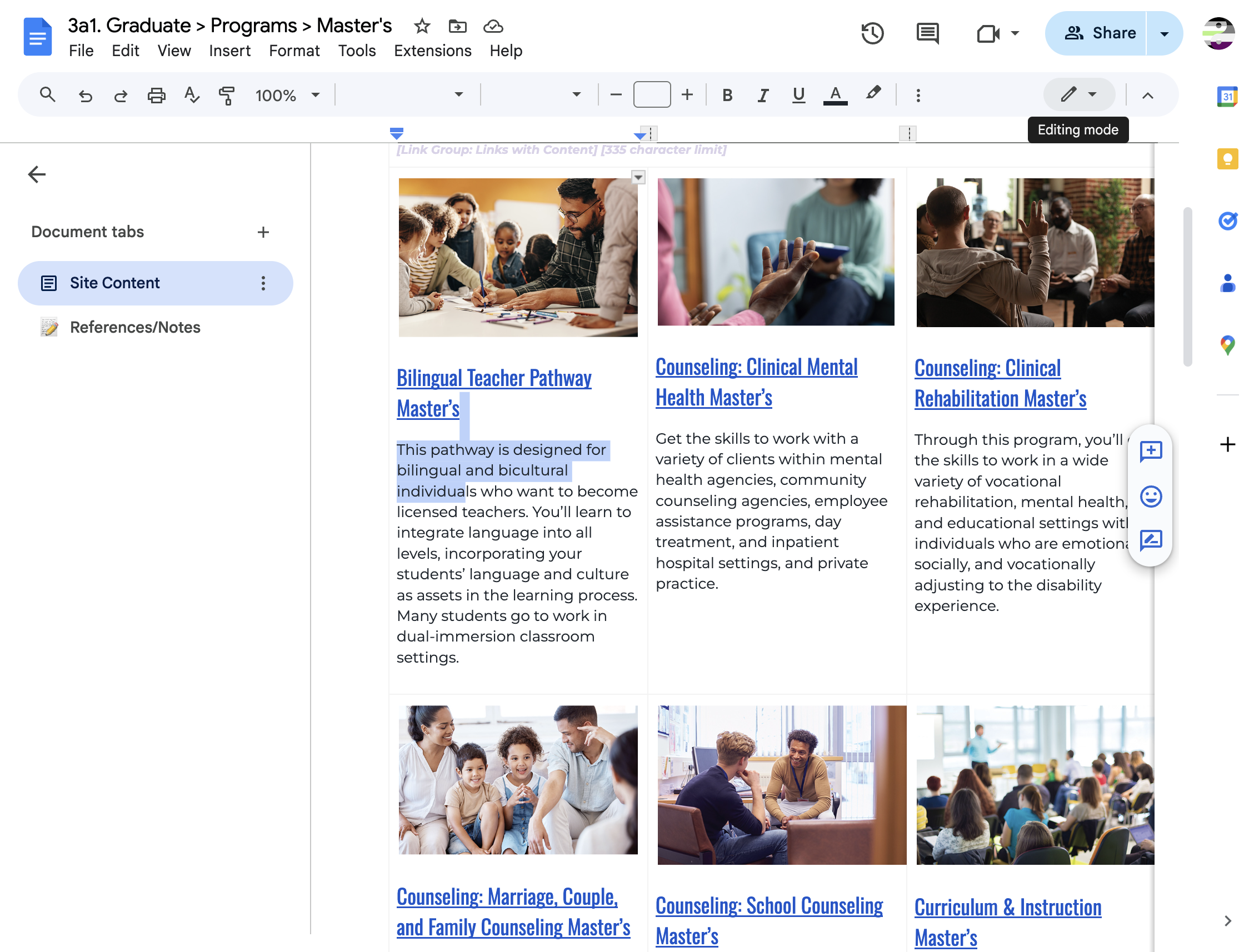Click the video call camera icon
Screen dimensions: 1259x952
pos(988,33)
